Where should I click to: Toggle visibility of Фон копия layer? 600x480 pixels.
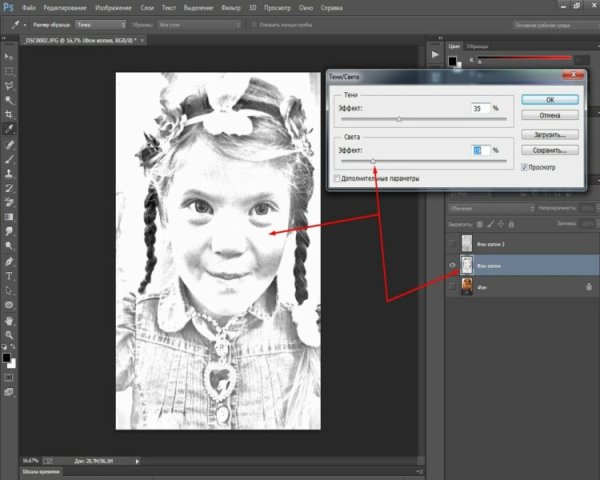click(x=452, y=265)
